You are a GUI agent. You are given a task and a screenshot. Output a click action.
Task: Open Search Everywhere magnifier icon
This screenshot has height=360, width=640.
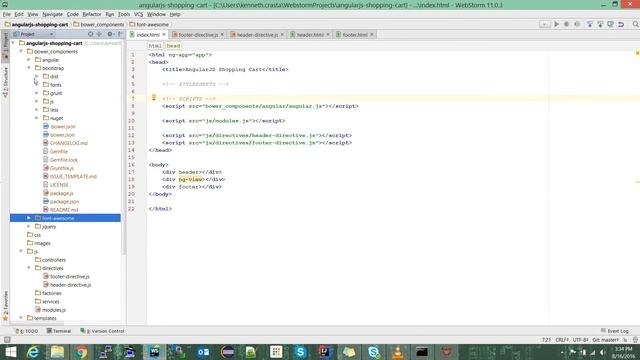pos(636,24)
